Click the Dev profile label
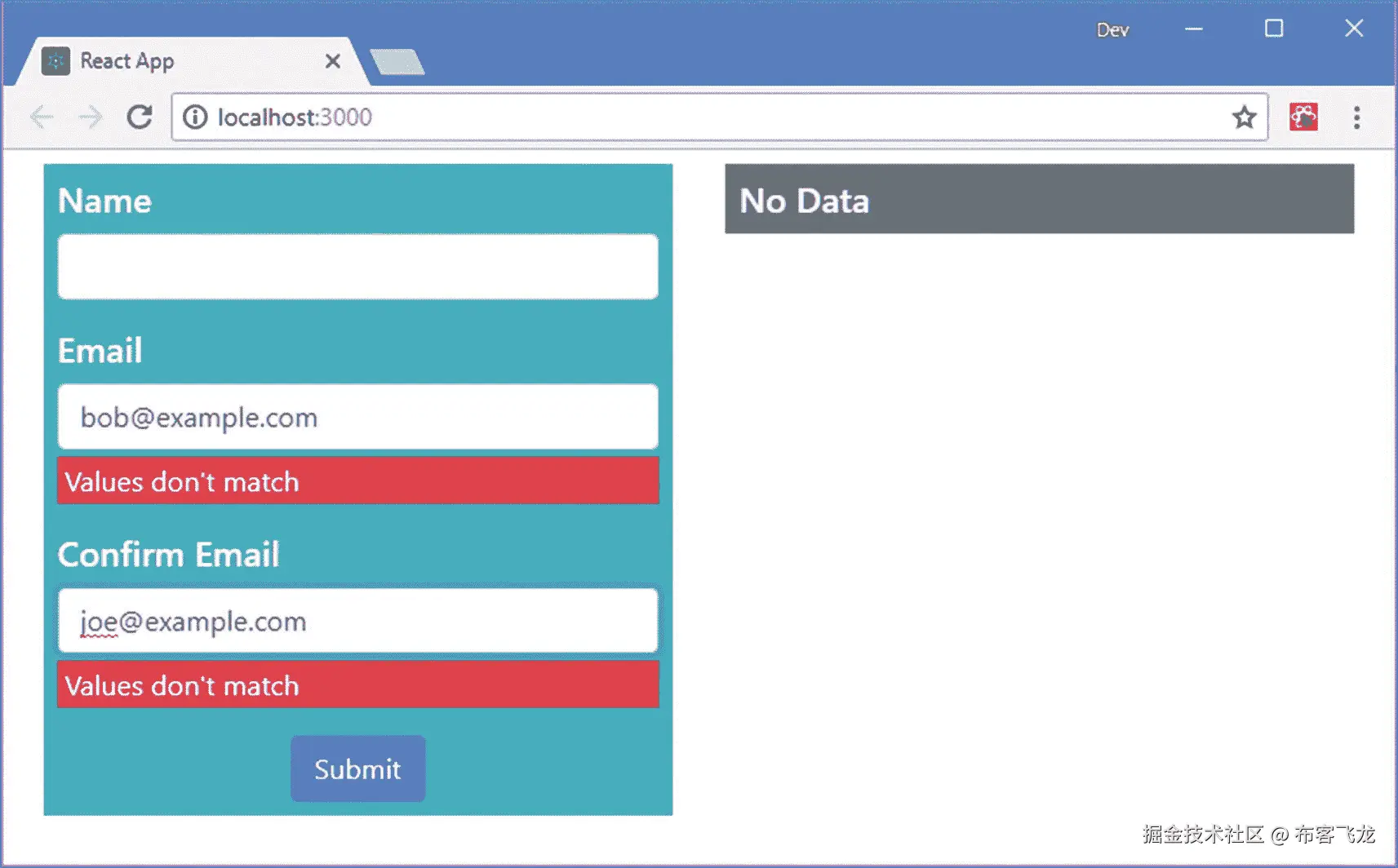This screenshot has height=868, width=1398. [x=1112, y=30]
